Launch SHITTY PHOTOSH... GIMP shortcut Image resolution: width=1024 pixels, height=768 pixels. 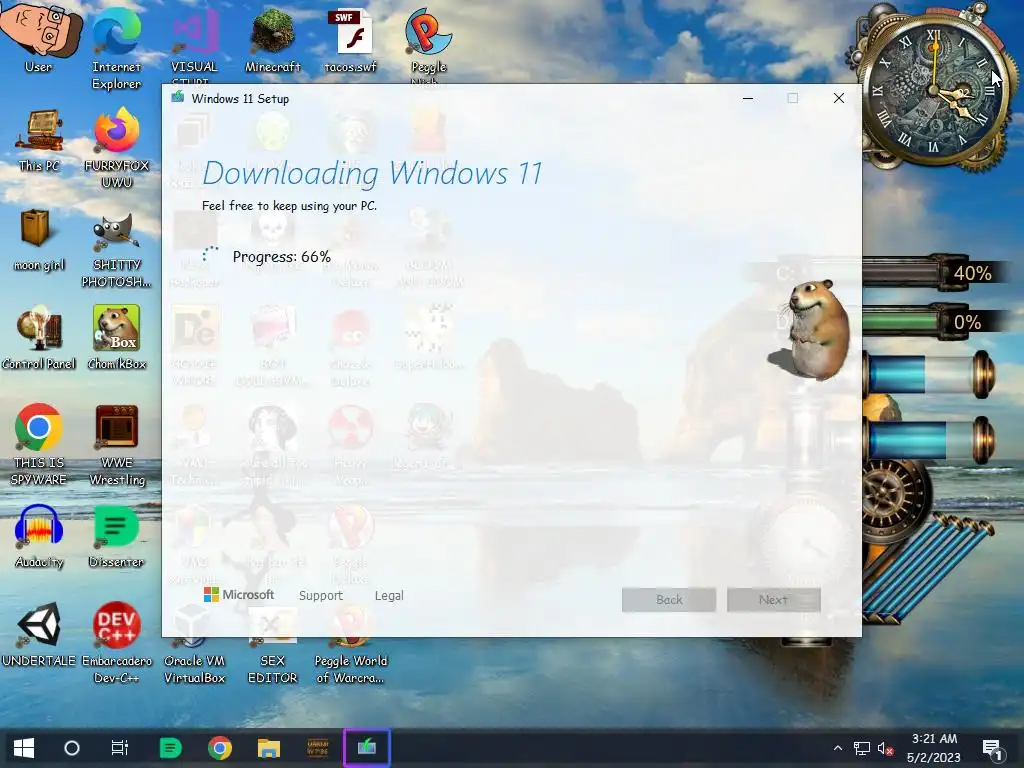point(116,248)
